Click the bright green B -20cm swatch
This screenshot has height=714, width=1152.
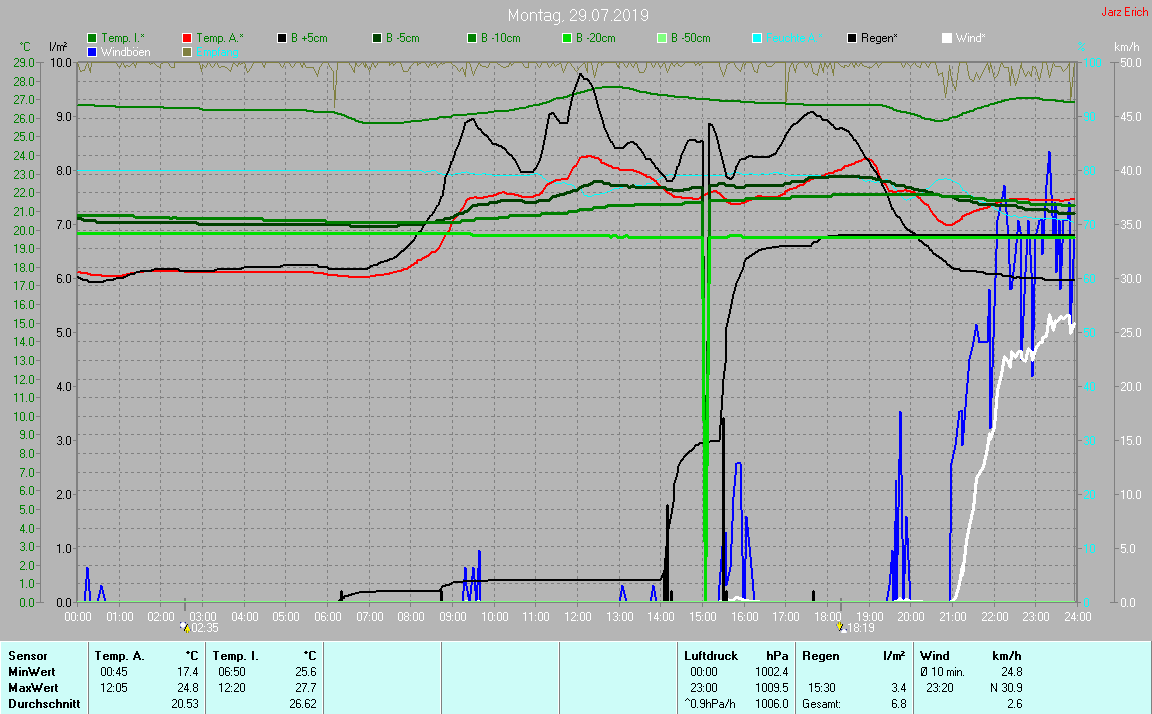coord(566,38)
